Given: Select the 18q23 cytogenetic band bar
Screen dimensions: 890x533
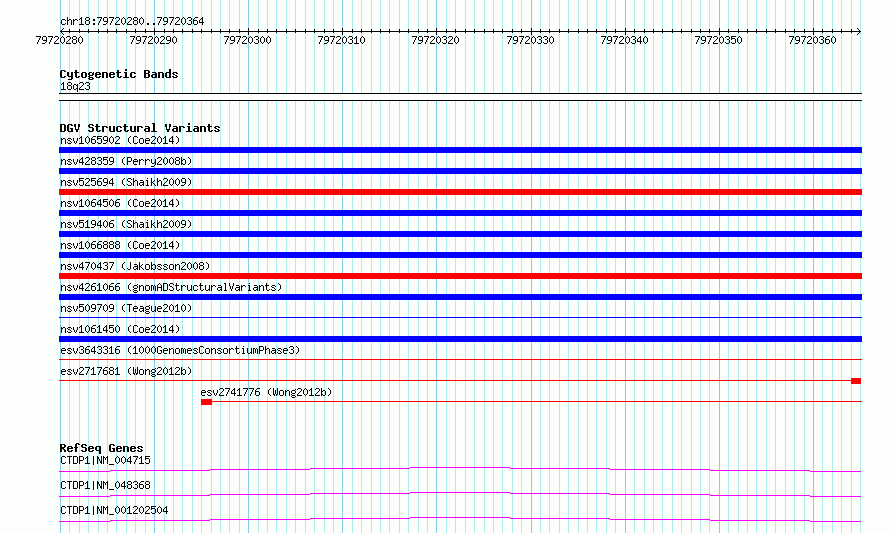Looking at the screenshot, I should [x=460, y=97].
